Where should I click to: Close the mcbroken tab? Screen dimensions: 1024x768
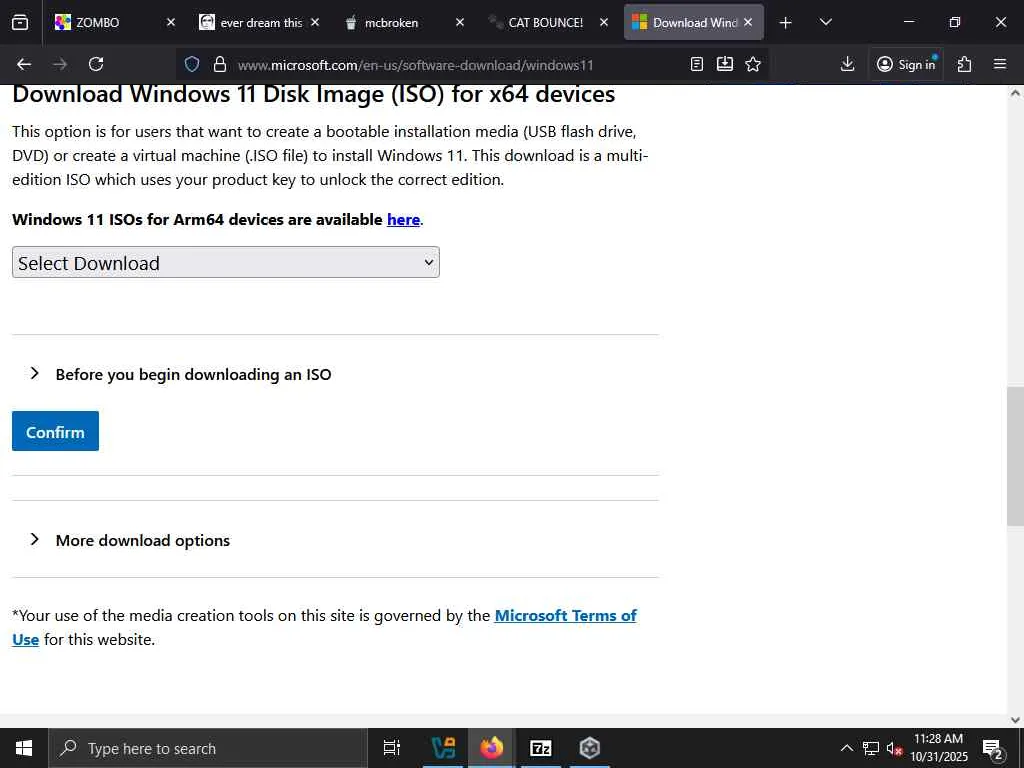coord(460,22)
